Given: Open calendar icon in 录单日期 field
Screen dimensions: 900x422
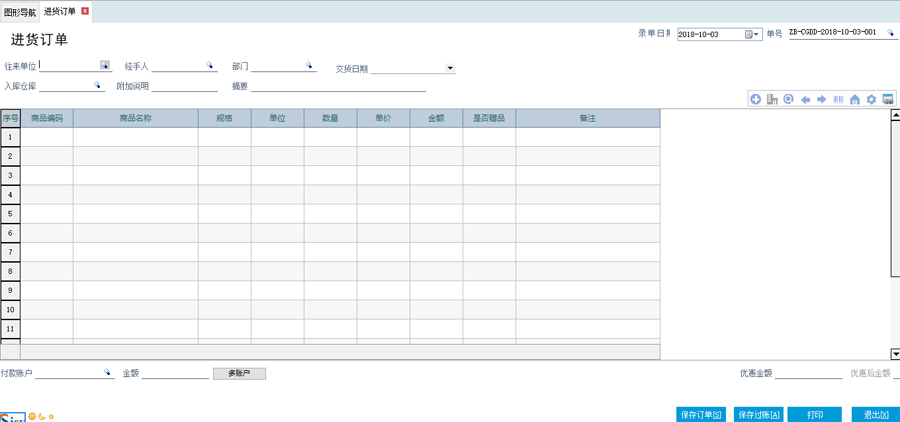Looking at the screenshot, I should (748, 34).
